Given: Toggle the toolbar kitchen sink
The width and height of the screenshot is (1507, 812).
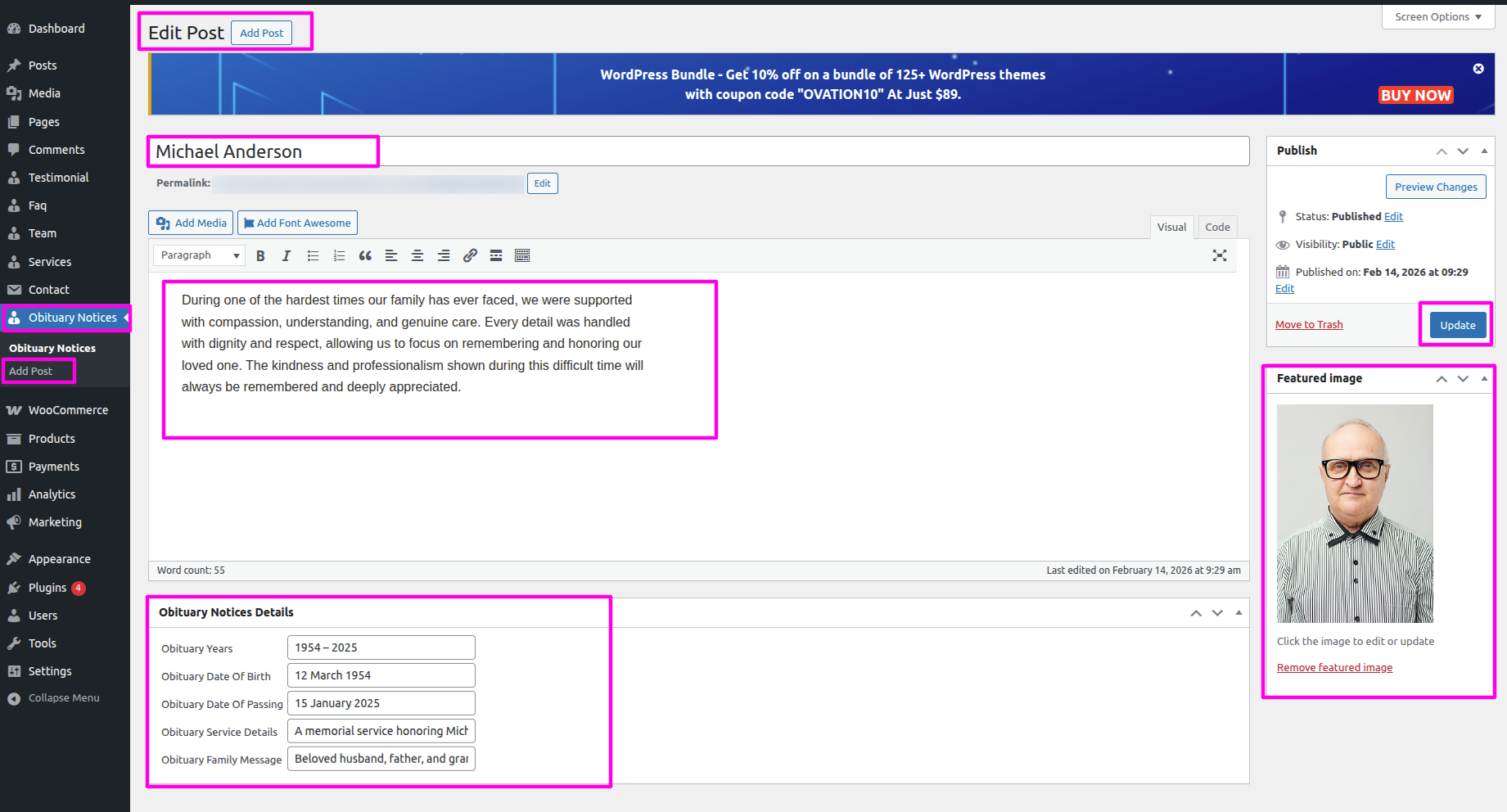Looking at the screenshot, I should coord(522,256).
